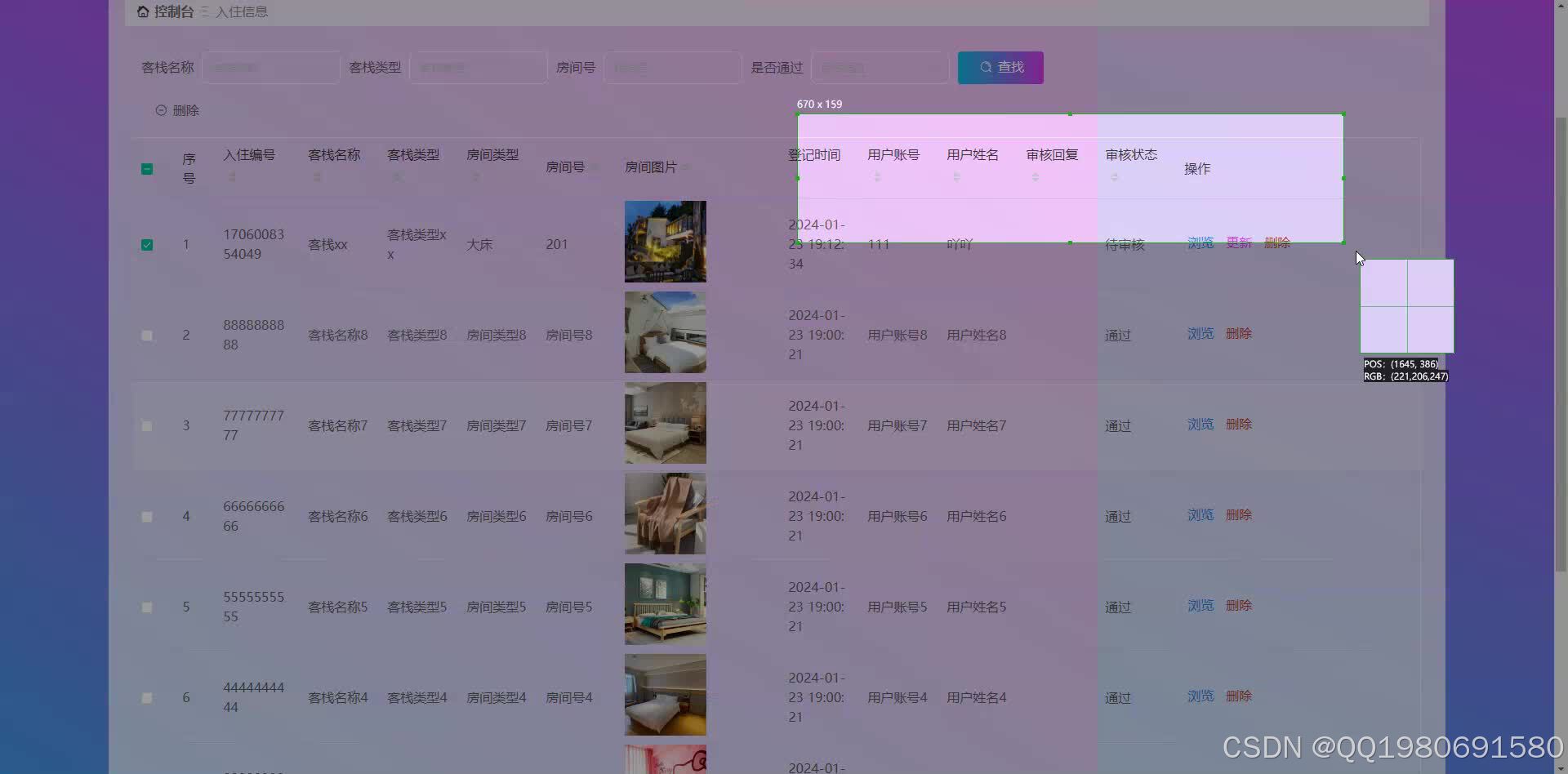Sort the table by 审核状态 column
Viewport: 1568px width, 774px height.
pyautogui.click(x=1112, y=174)
